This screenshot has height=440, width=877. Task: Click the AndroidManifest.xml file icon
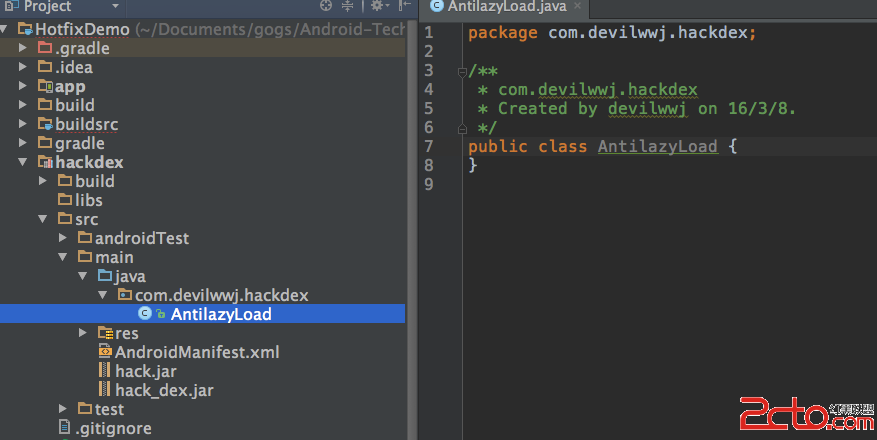click(x=105, y=351)
